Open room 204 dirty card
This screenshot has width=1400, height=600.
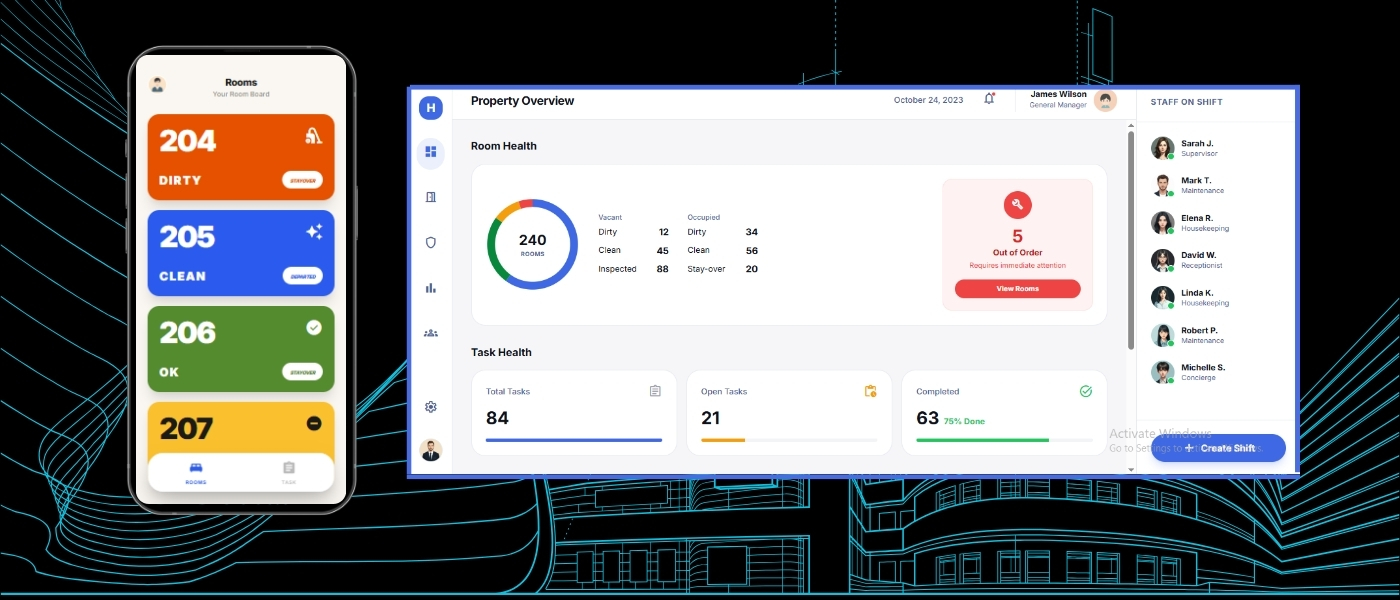click(240, 156)
